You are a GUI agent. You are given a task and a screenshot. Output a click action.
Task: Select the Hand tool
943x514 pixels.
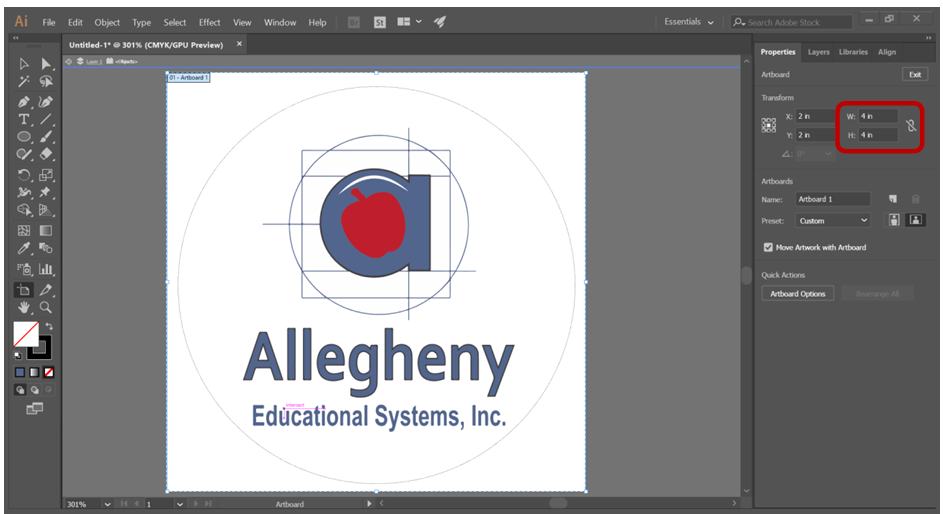coord(24,308)
